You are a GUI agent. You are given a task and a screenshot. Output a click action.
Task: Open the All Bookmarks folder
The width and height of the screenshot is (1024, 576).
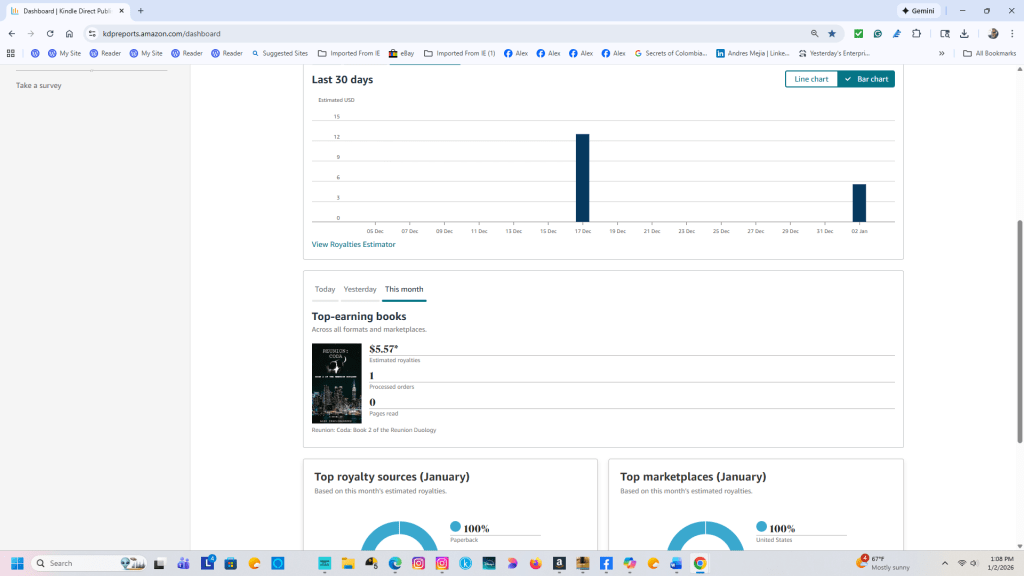[x=989, y=53]
